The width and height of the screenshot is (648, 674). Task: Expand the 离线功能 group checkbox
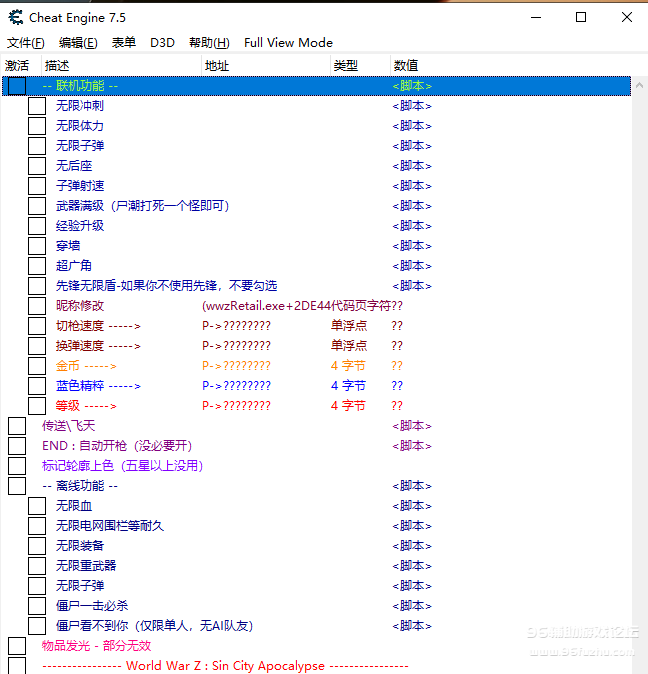17,486
